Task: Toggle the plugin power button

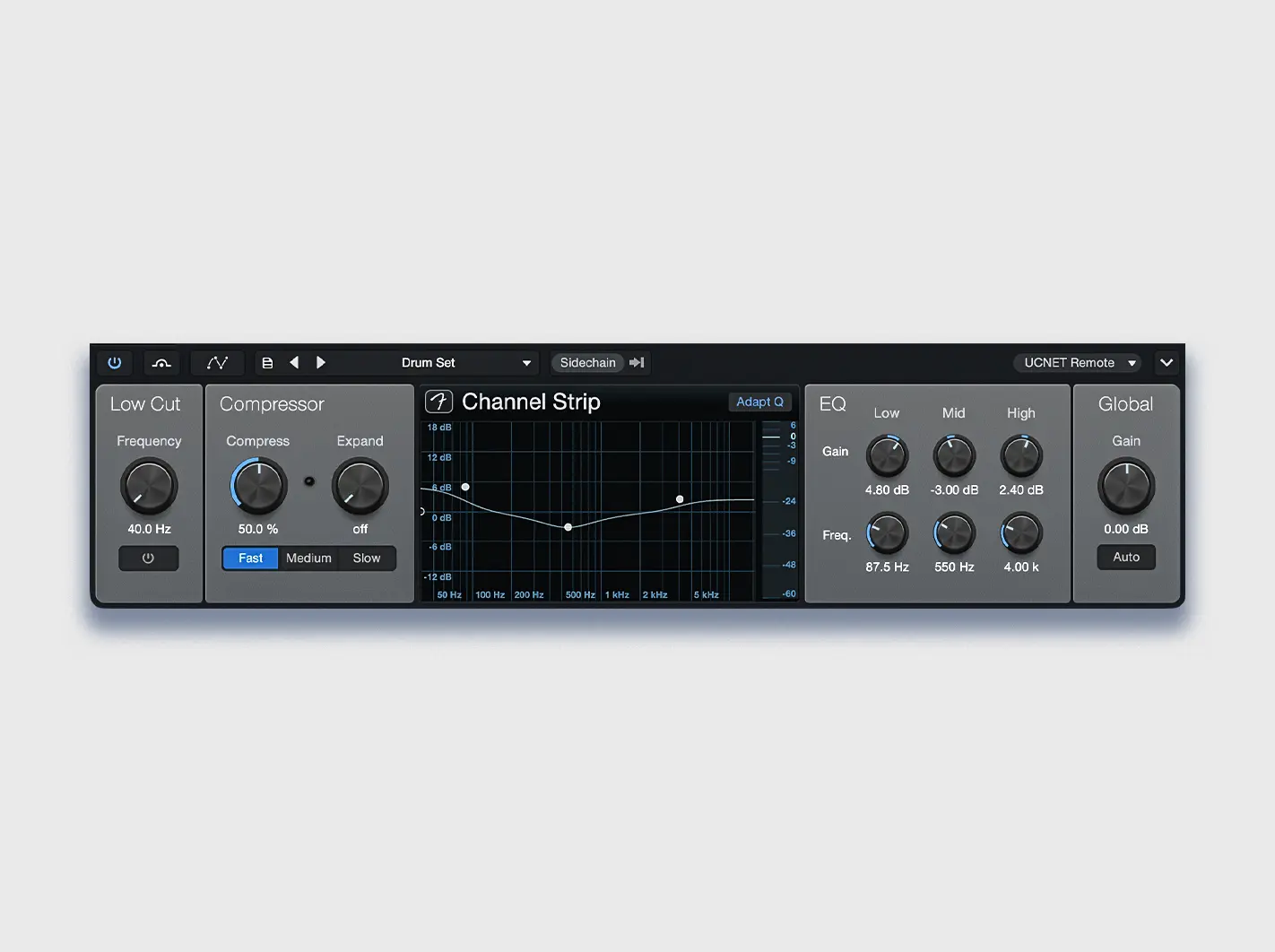Action: (114, 362)
